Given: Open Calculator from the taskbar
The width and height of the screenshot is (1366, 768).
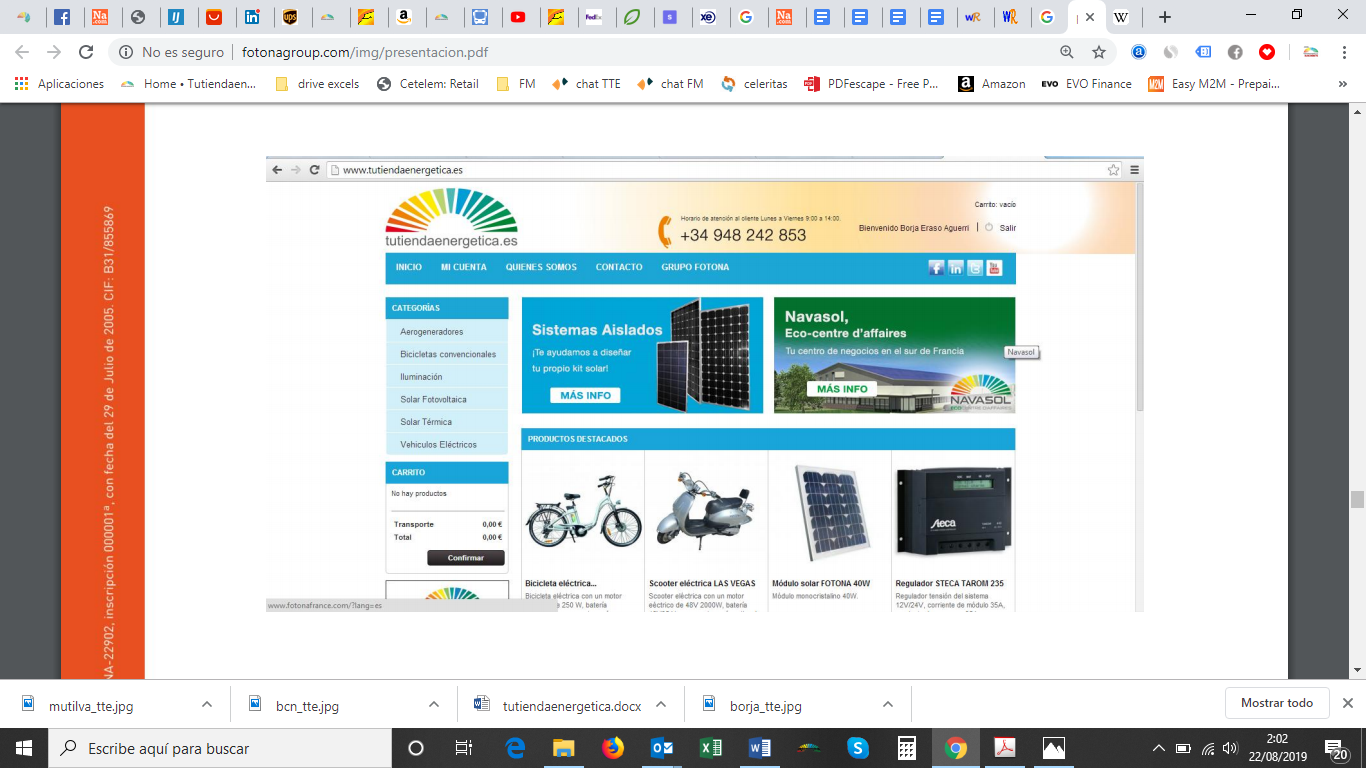Looking at the screenshot, I should tap(907, 748).
